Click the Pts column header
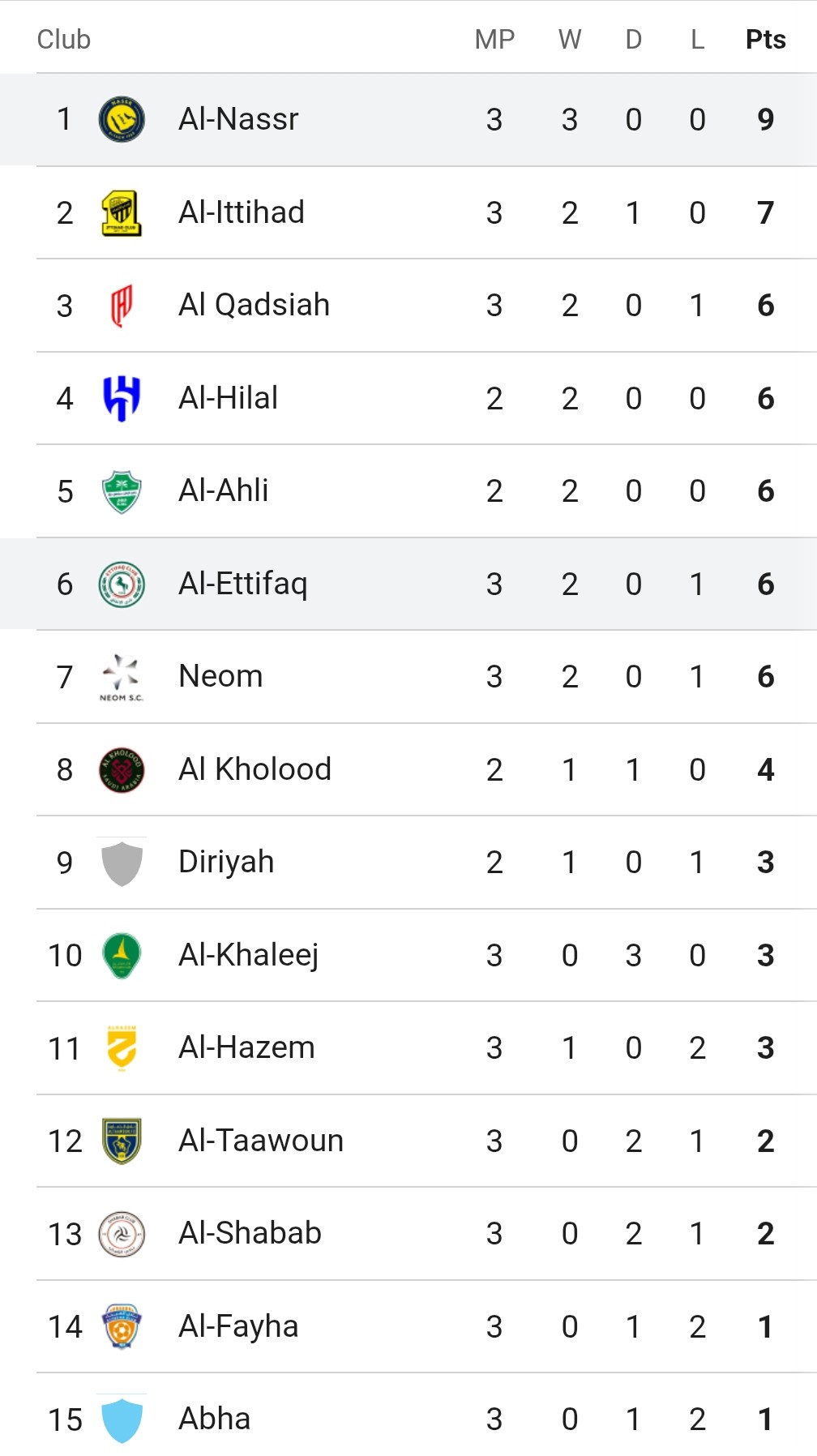 coord(766,39)
